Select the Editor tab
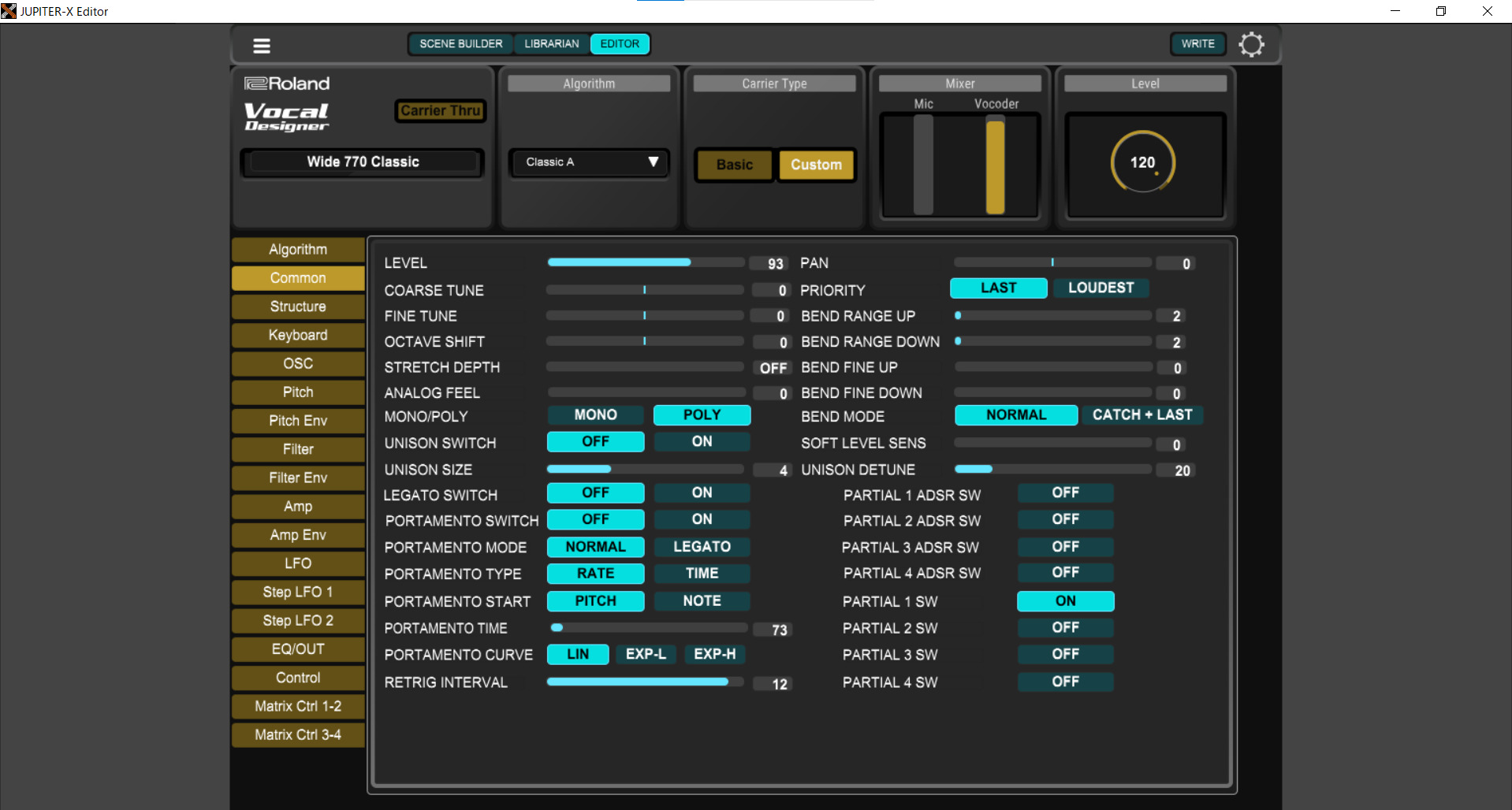 click(x=620, y=43)
